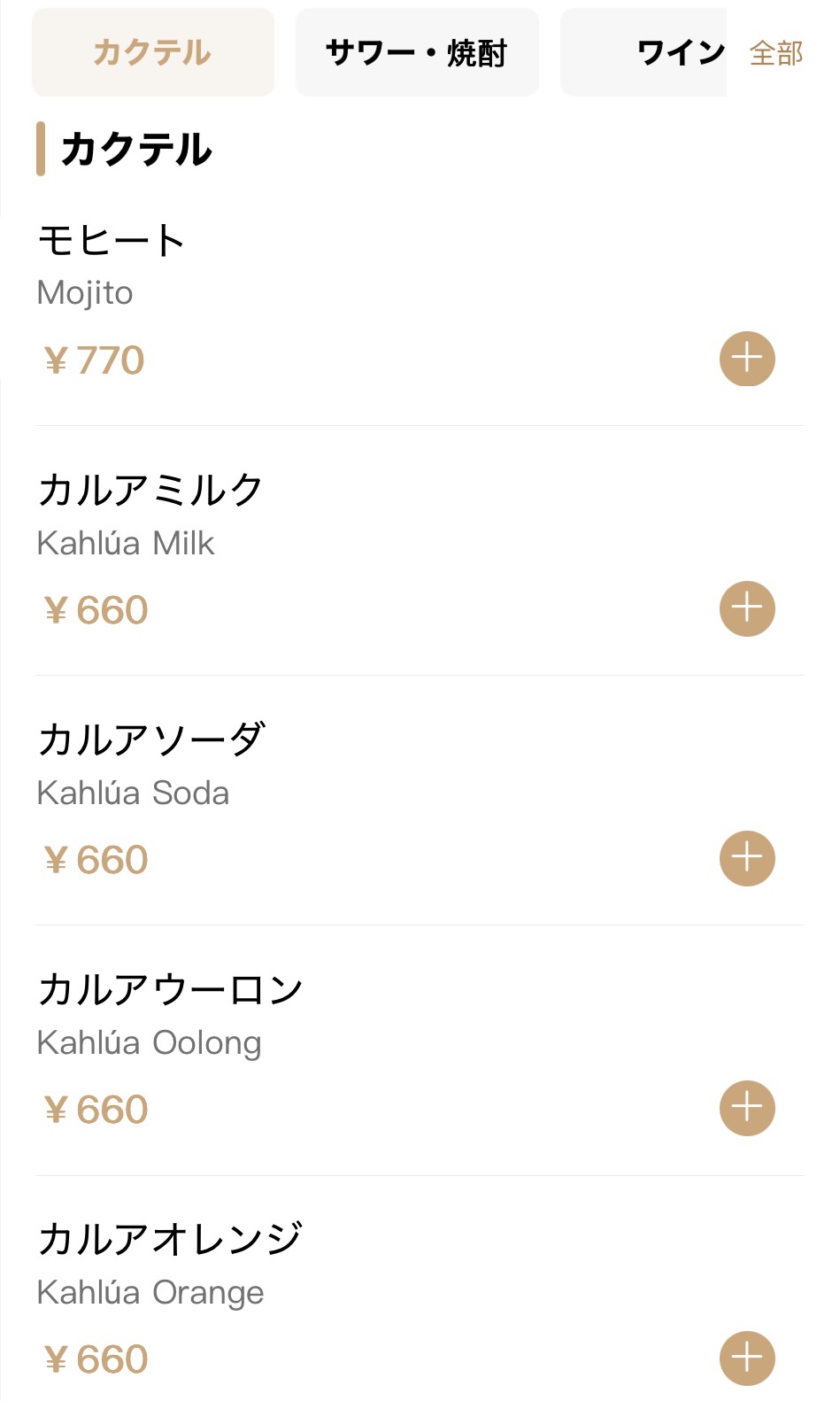This screenshot has width=840, height=1401.
Task: Open カルアウーロン drink entry
Action: point(170,989)
